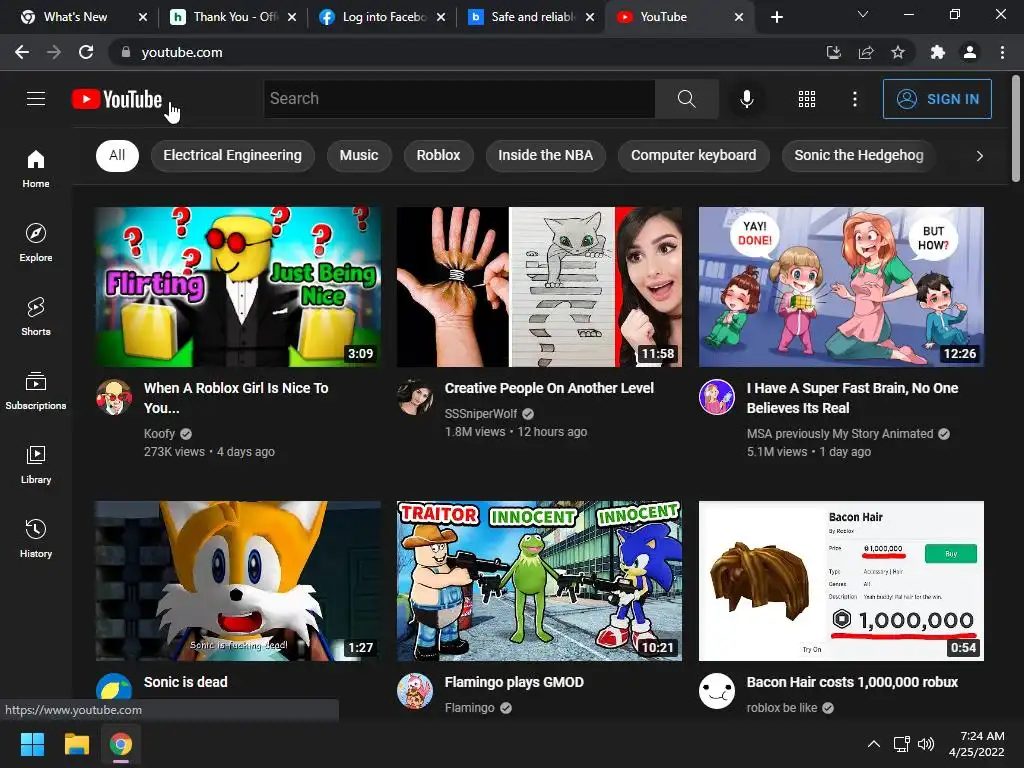This screenshot has height=768, width=1024.
Task: Select the Sonic the Hedgehog chip
Action: pos(859,155)
